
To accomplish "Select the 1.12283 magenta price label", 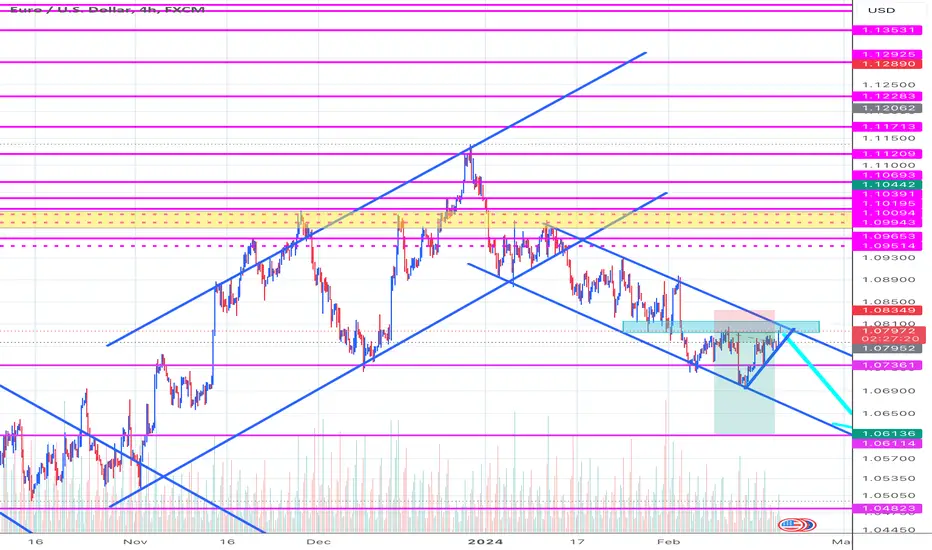I will point(887,96).
